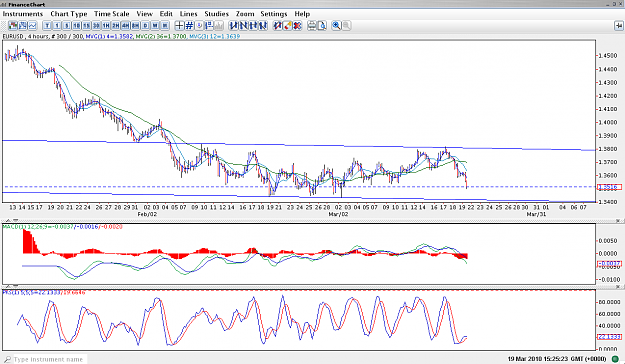Select the falling trend line tool
Image resolution: width=625 pixels, height=364 pixels.
click(243, 26)
